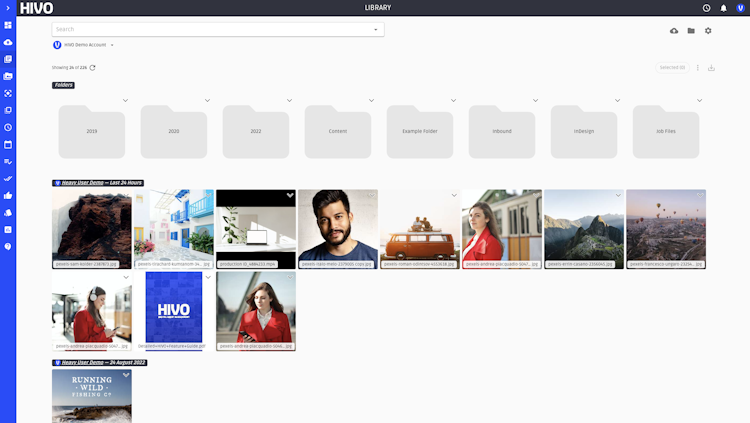This screenshot has width=750, height=423.
Task: Open the notifications bell
Action: (723, 8)
